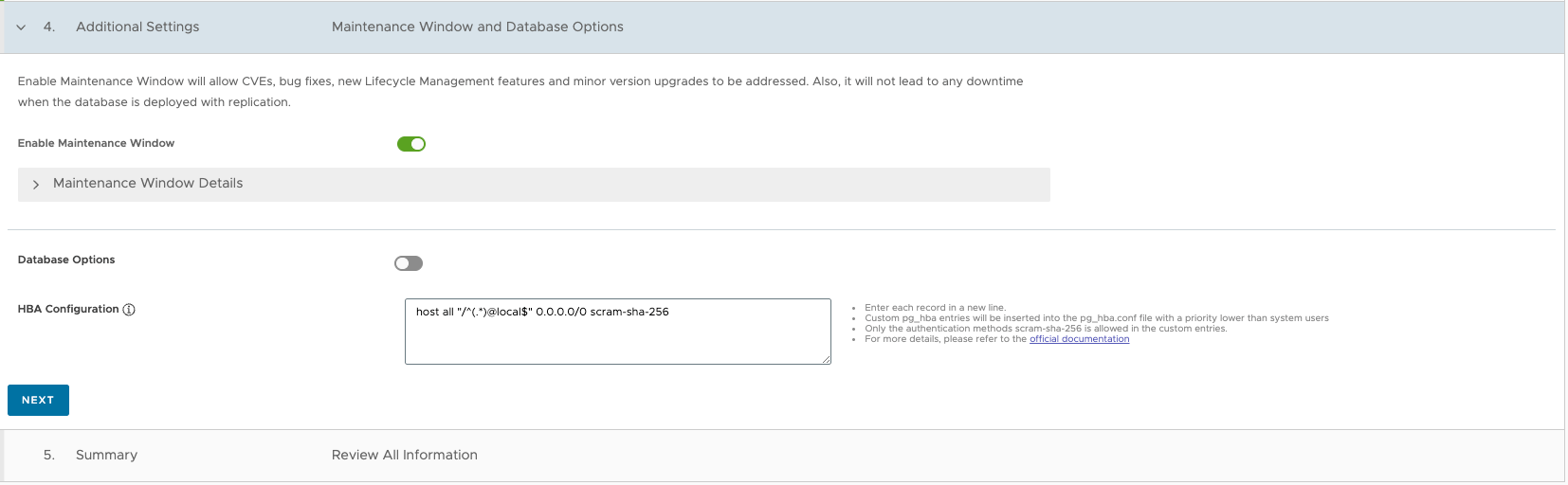This screenshot has height=485, width=1568.
Task: Click inside the HBA Configuration text area
Action: pos(617,332)
